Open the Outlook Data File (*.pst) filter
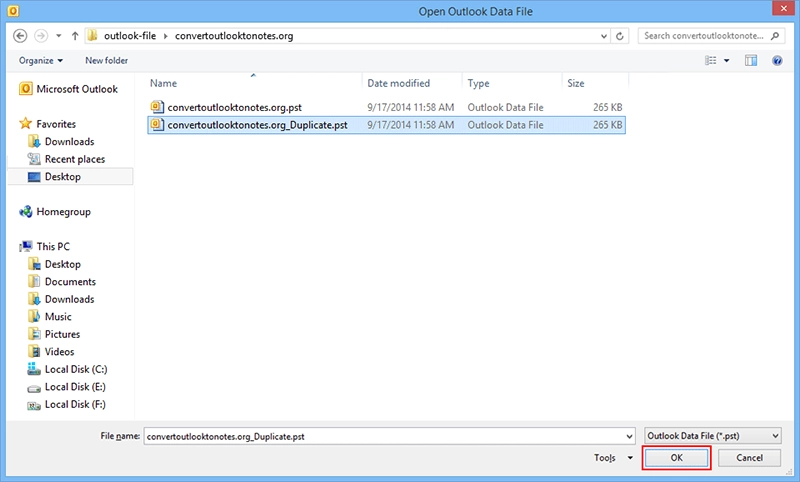800x482 pixels. pyautogui.click(x=713, y=436)
